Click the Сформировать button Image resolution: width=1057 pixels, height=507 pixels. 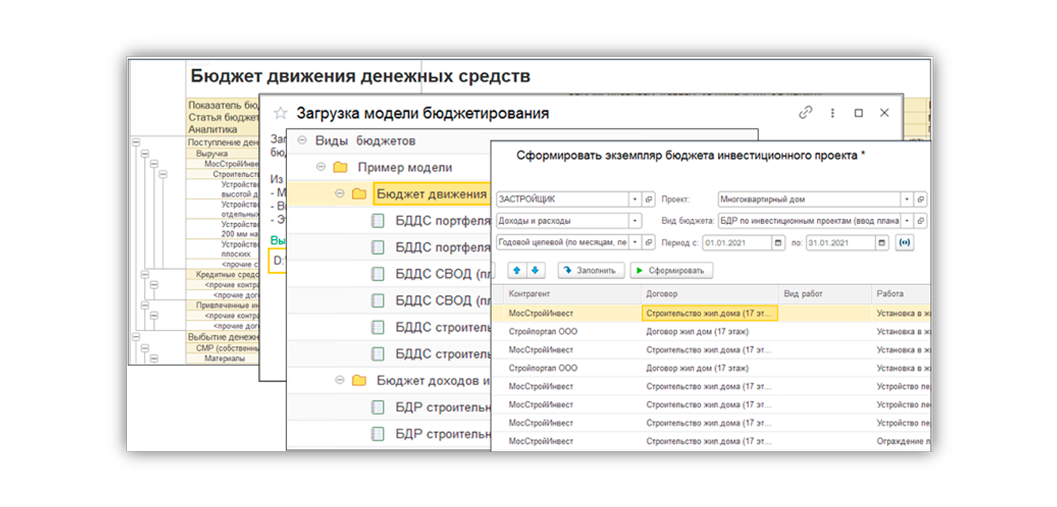[671, 270]
